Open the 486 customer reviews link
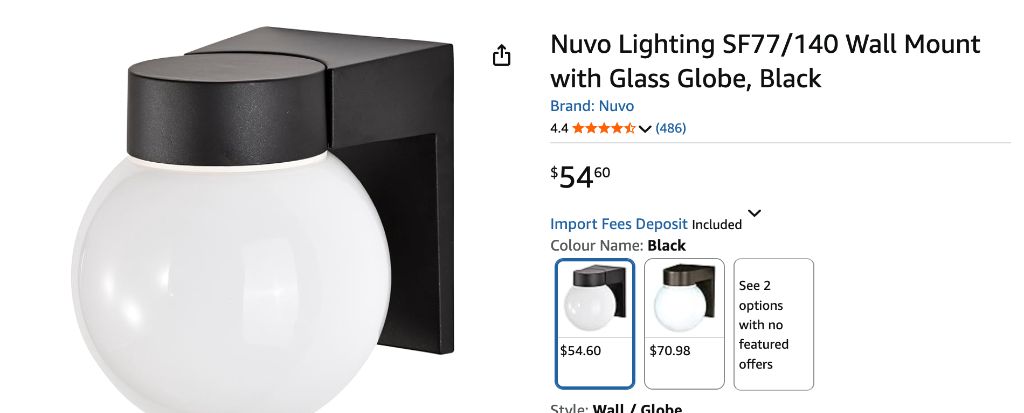 point(671,128)
